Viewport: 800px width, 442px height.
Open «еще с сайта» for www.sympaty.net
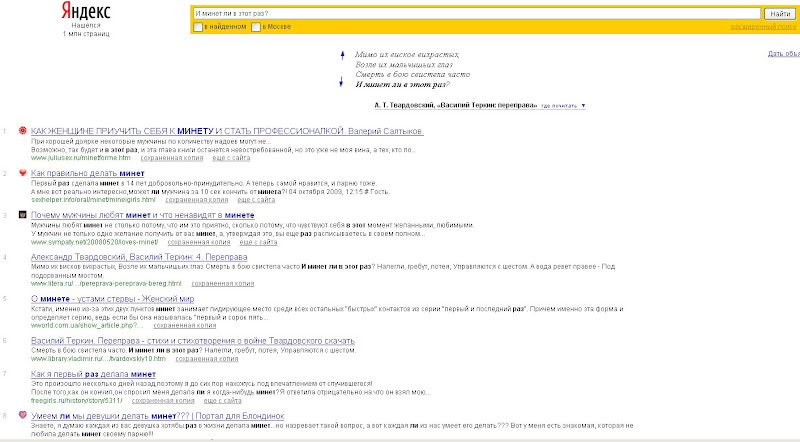(x=258, y=242)
